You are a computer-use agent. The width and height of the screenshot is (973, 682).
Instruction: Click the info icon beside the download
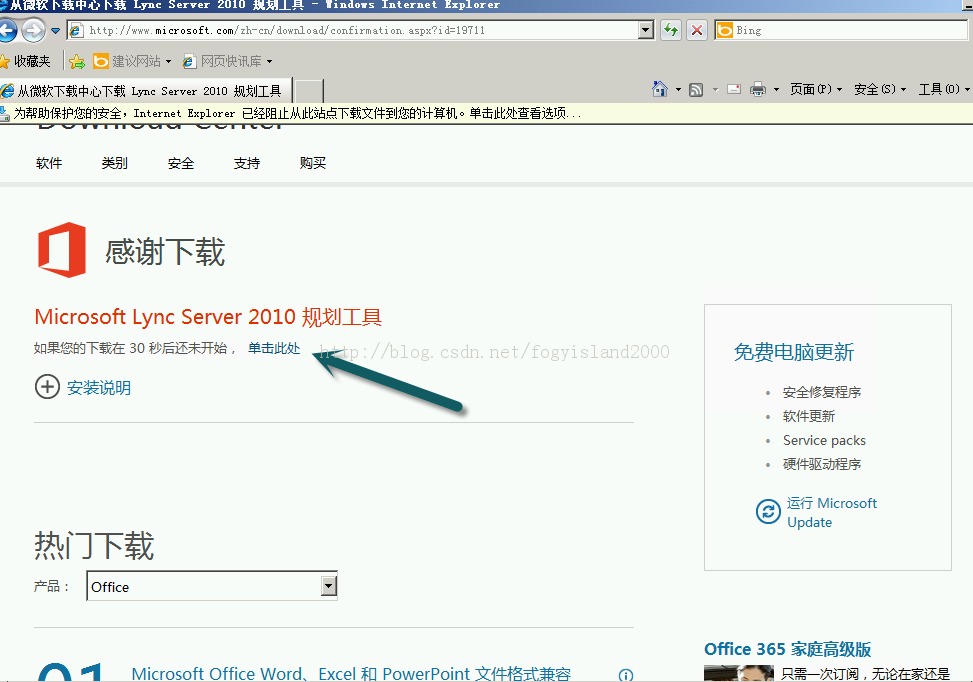(x=626, y=676)
